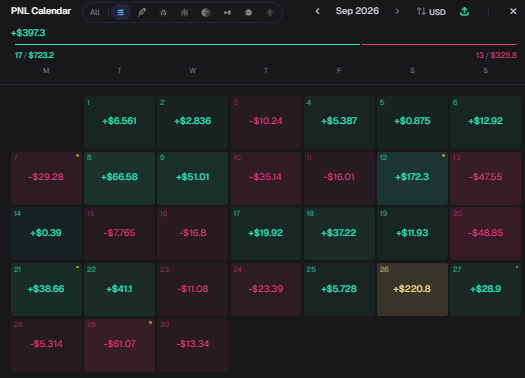The height and width of the screenshot is (378, 525).
Task: Open day 12 cell showing +$172.3
Action: pos(412,178)
